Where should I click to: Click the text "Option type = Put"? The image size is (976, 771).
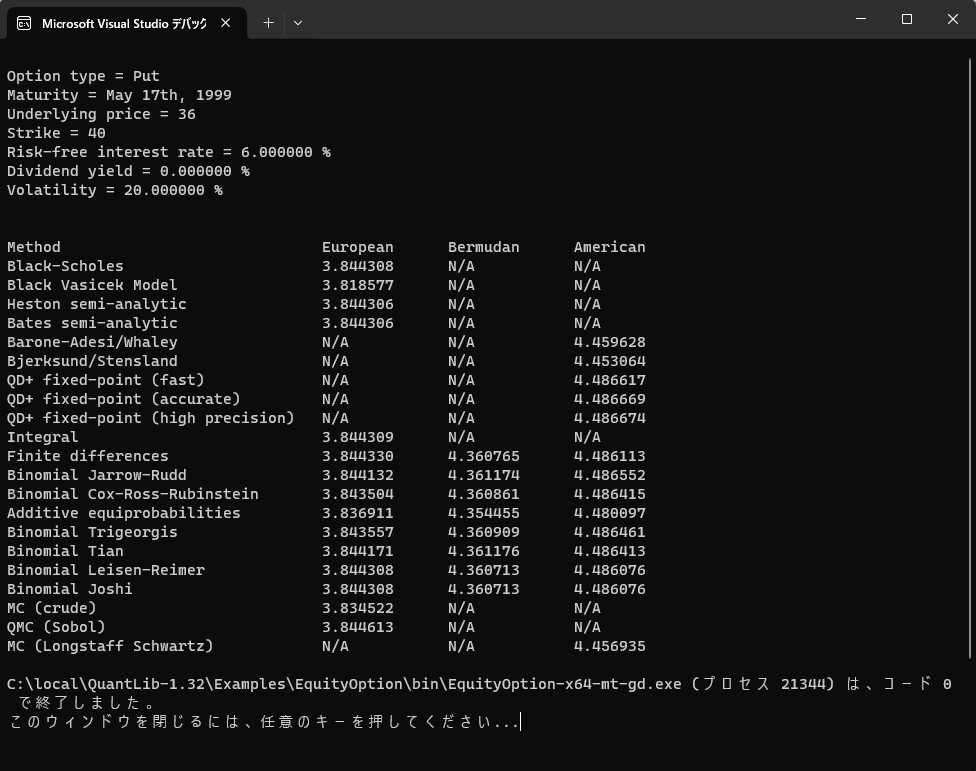point(83,76)
